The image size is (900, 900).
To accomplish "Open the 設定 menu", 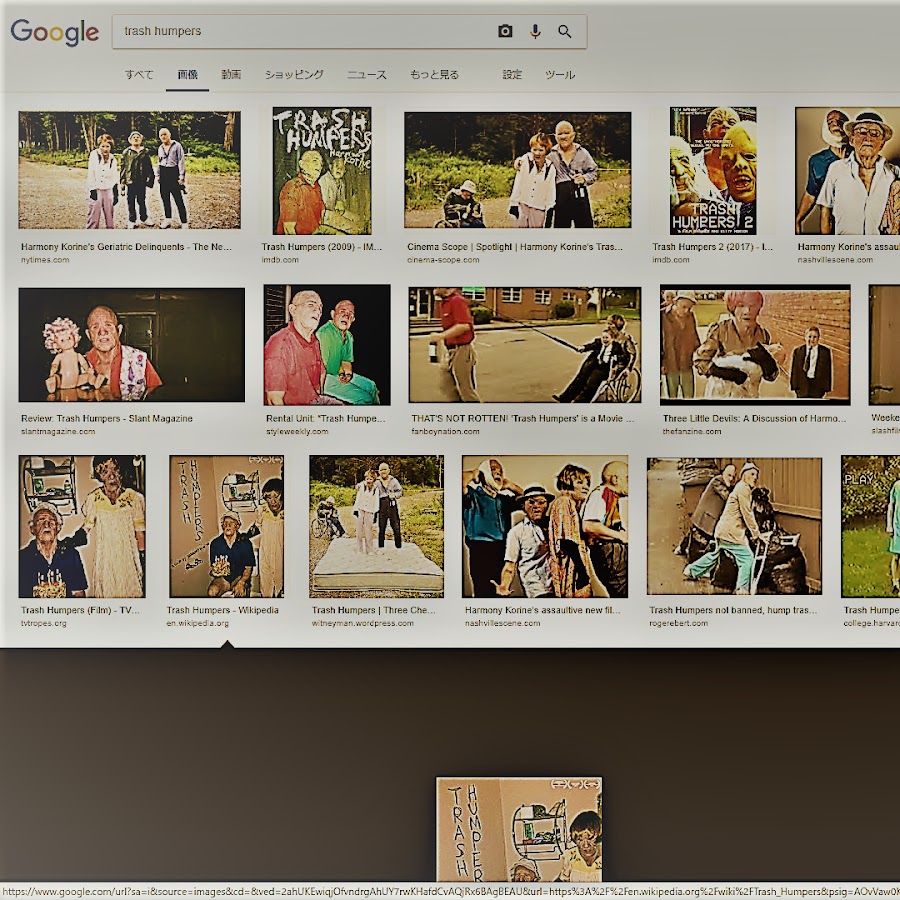I will 512,74.
